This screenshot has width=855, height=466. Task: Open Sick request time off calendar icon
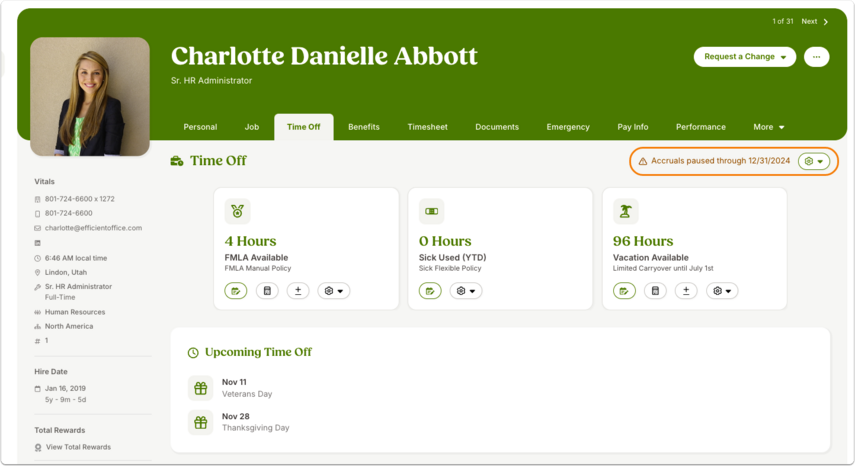pyautogui.click(x=430, y=291)
